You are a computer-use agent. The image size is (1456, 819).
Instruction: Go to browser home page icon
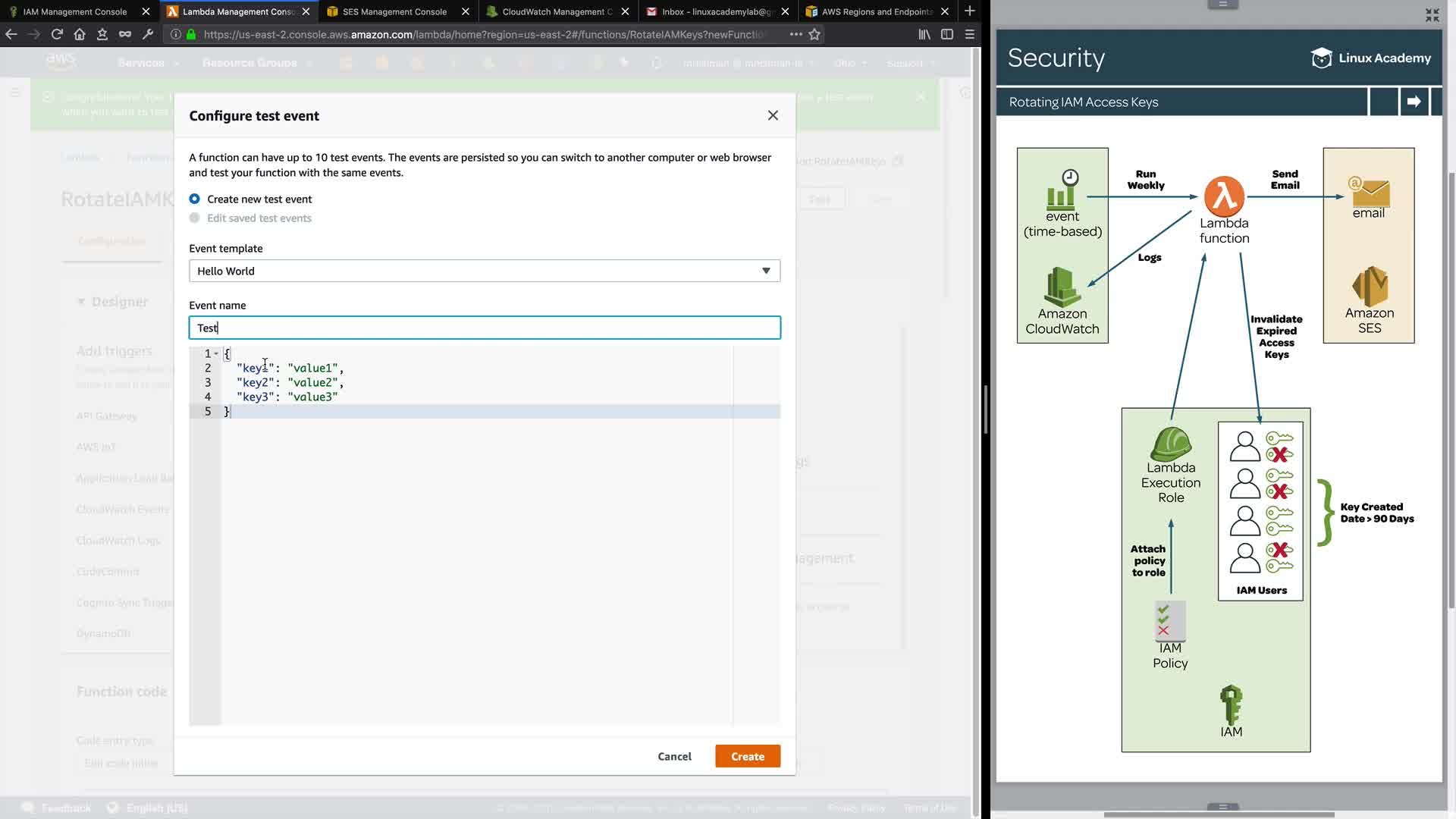(80, 34)
